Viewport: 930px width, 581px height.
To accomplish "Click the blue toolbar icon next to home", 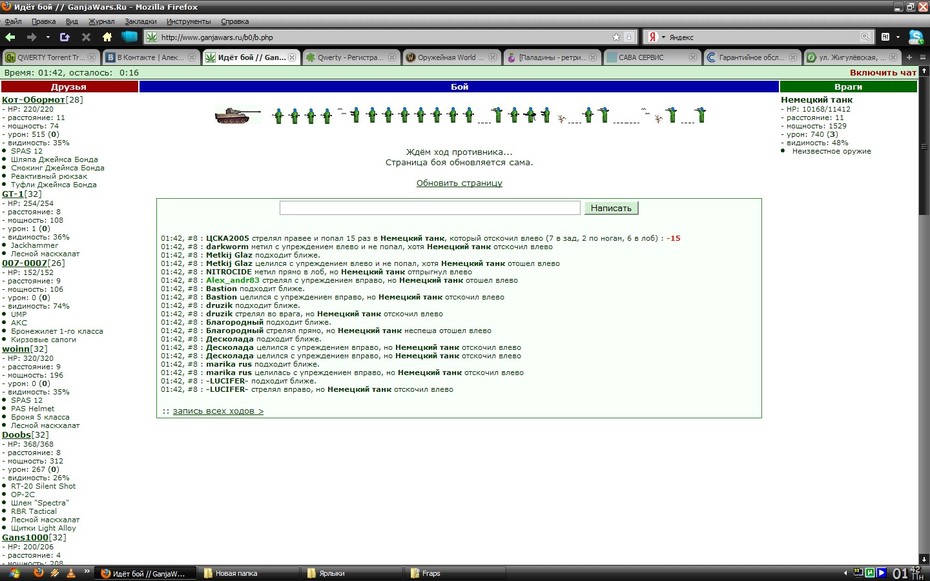I will click(129, 37).
